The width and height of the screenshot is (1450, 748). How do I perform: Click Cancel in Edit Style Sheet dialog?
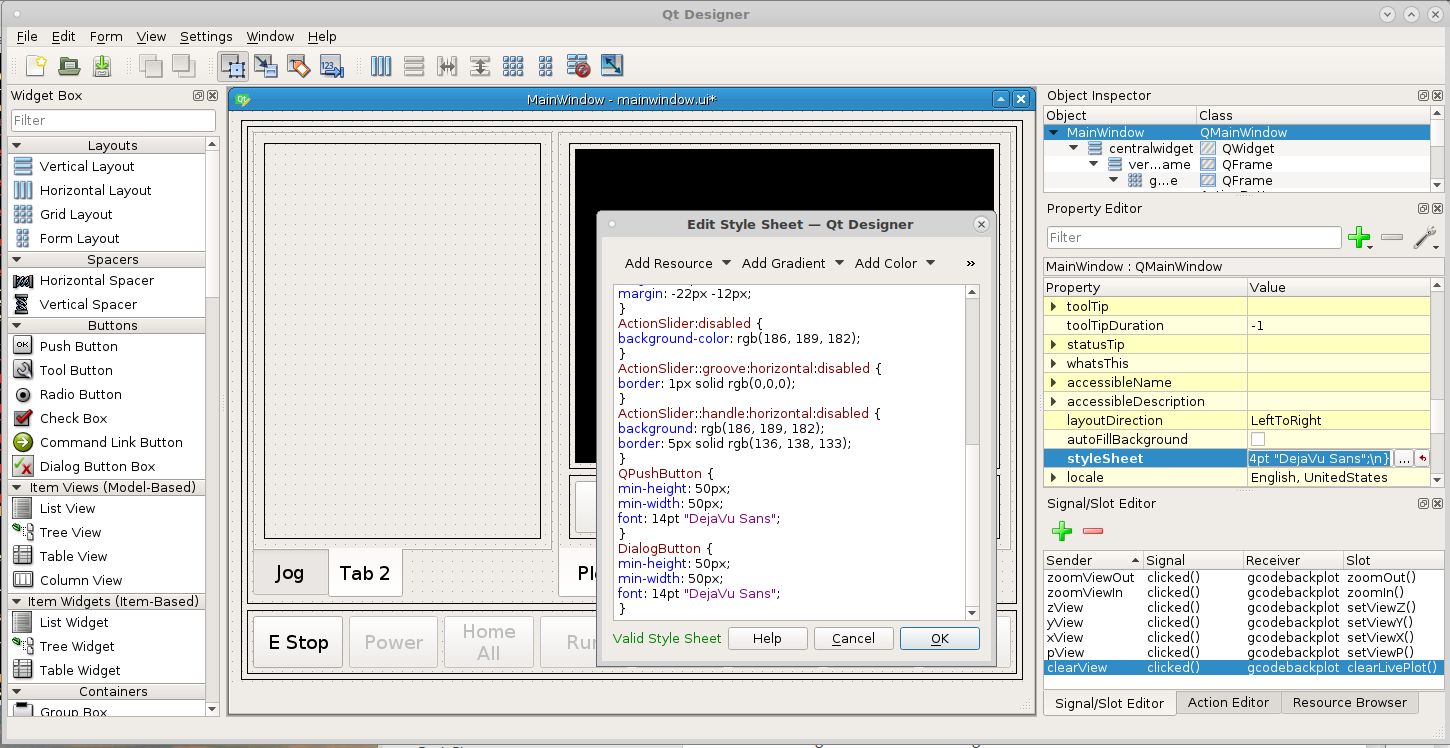pos(853,638)
